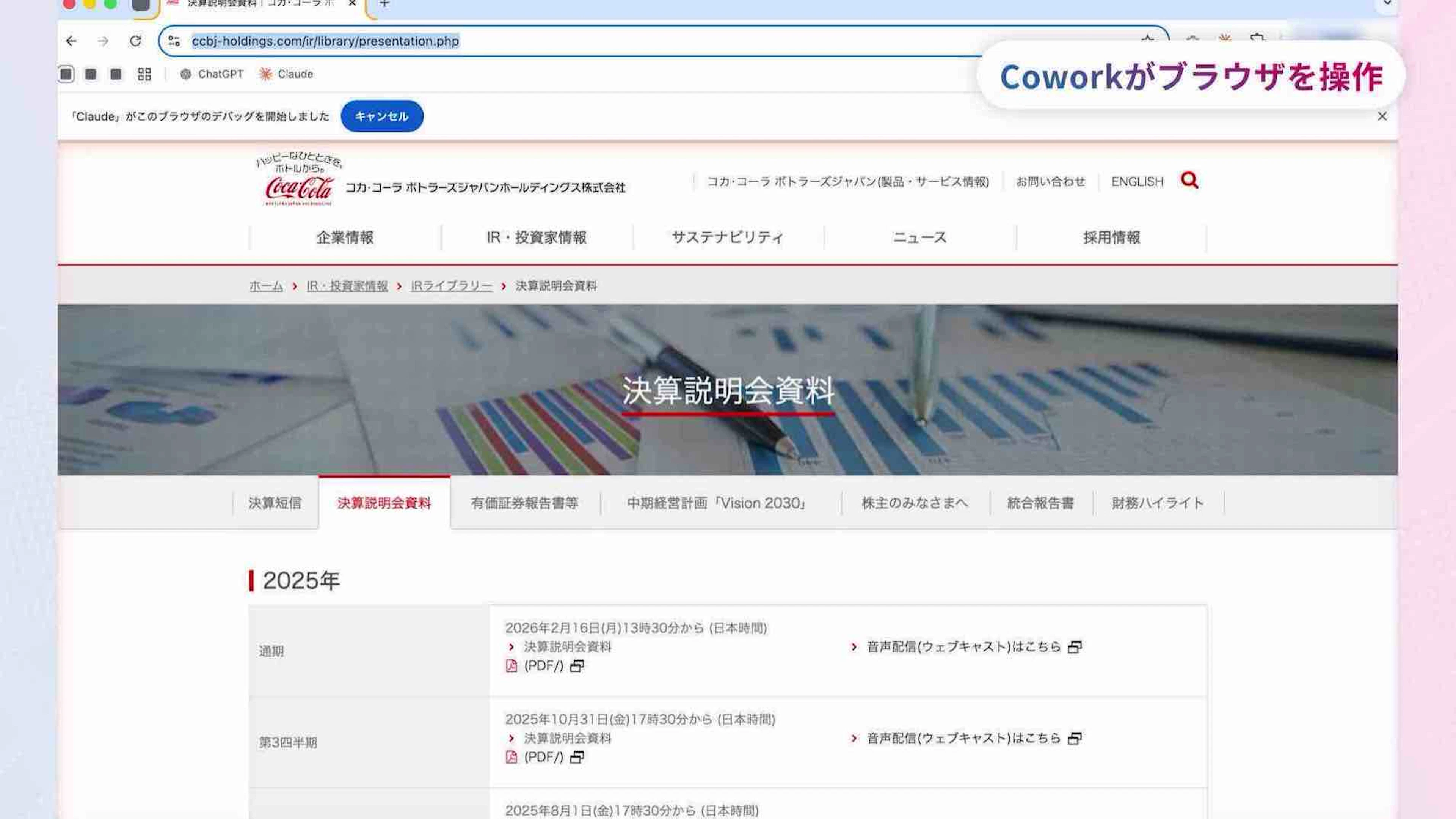Select the 財務ハイライト tab
The height and width of the screenshot is (819, 1456).
coord(1158,503)
